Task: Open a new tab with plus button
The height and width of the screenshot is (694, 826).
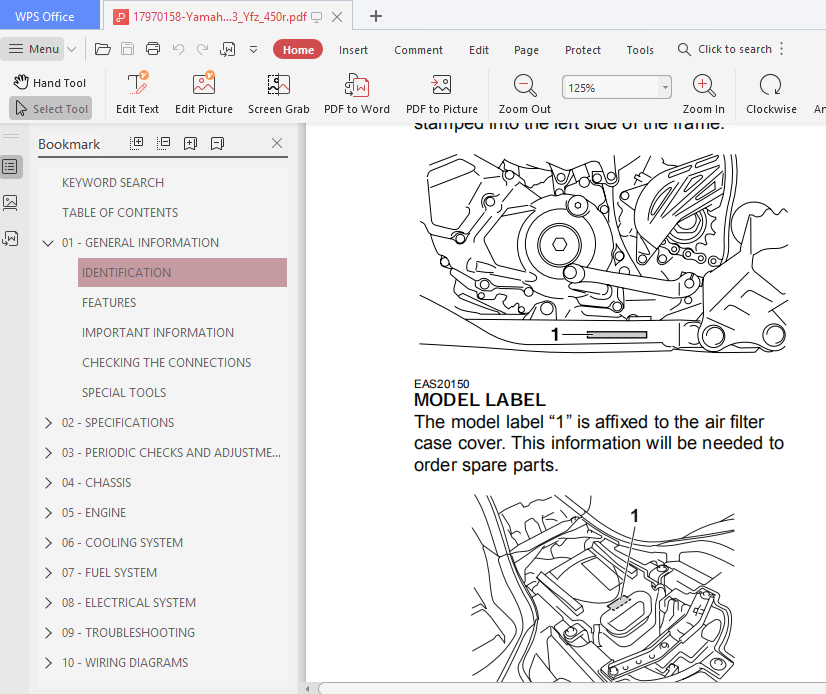Action: (x=376, y=16)
